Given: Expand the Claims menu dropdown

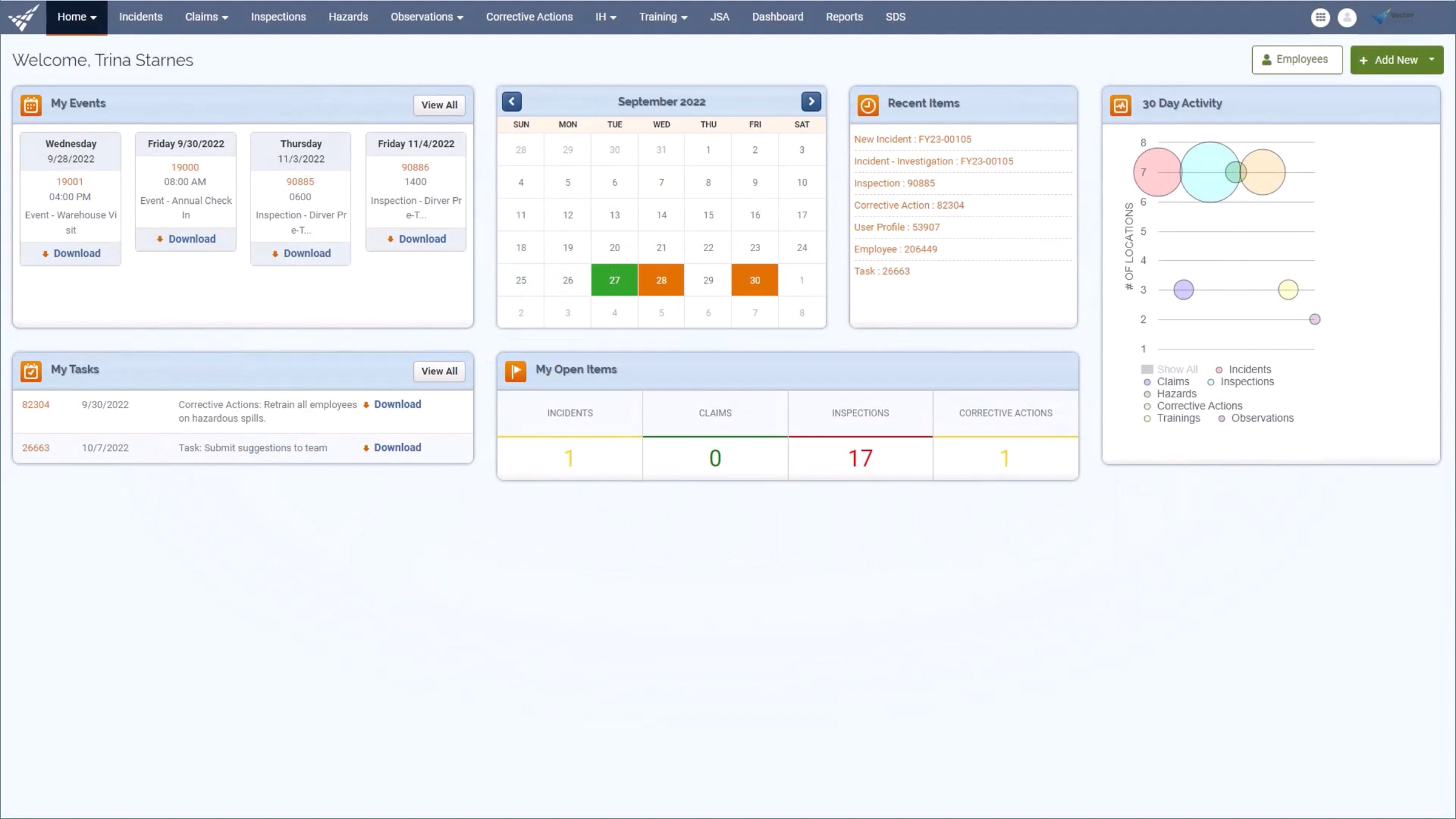Looking at the screenshot, I should click(206, 17).
